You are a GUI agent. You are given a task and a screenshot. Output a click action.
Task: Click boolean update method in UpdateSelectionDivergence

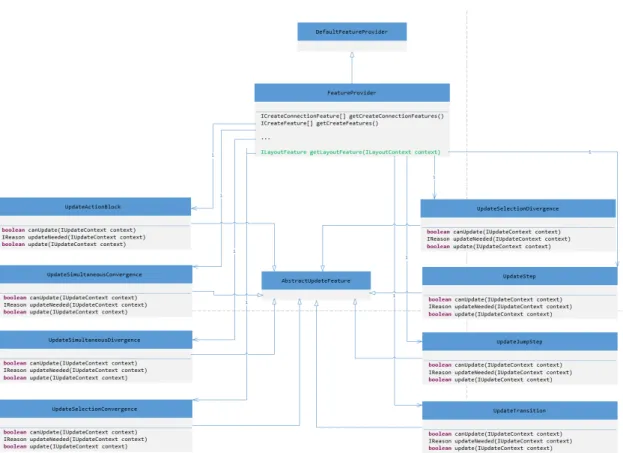coord(489,246)
